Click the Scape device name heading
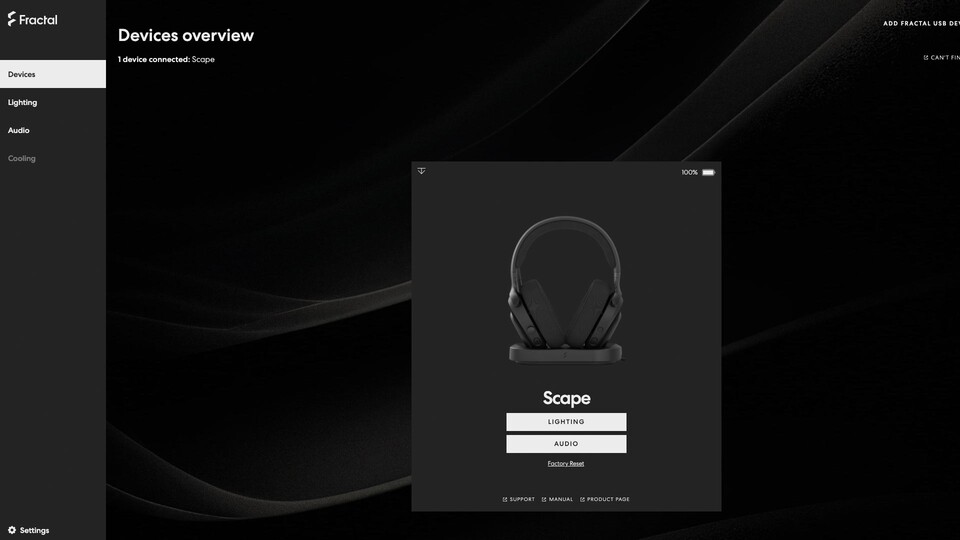 (x=566, y=399)
